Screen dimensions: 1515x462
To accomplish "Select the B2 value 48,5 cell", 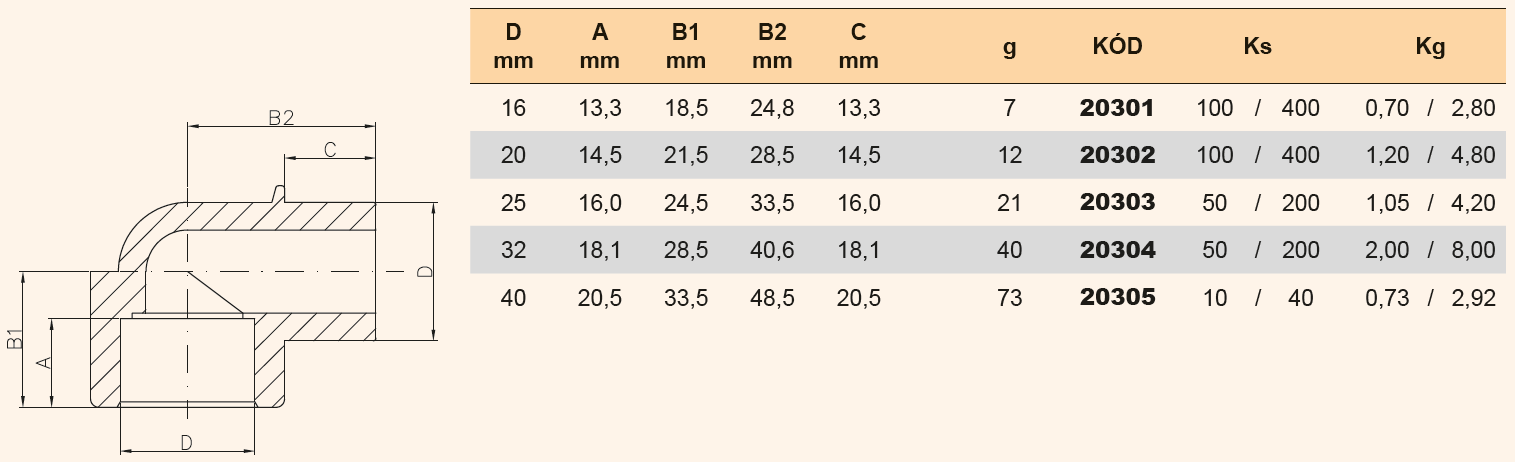I will [x=771, y=297].
